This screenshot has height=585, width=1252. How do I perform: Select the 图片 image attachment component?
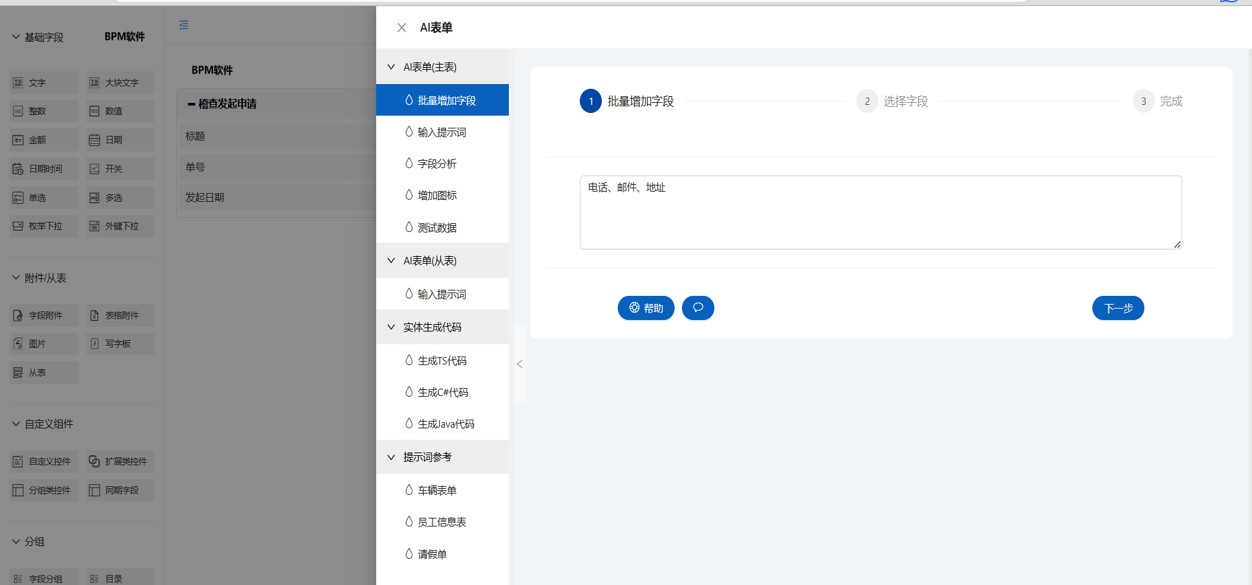(43, 344)
